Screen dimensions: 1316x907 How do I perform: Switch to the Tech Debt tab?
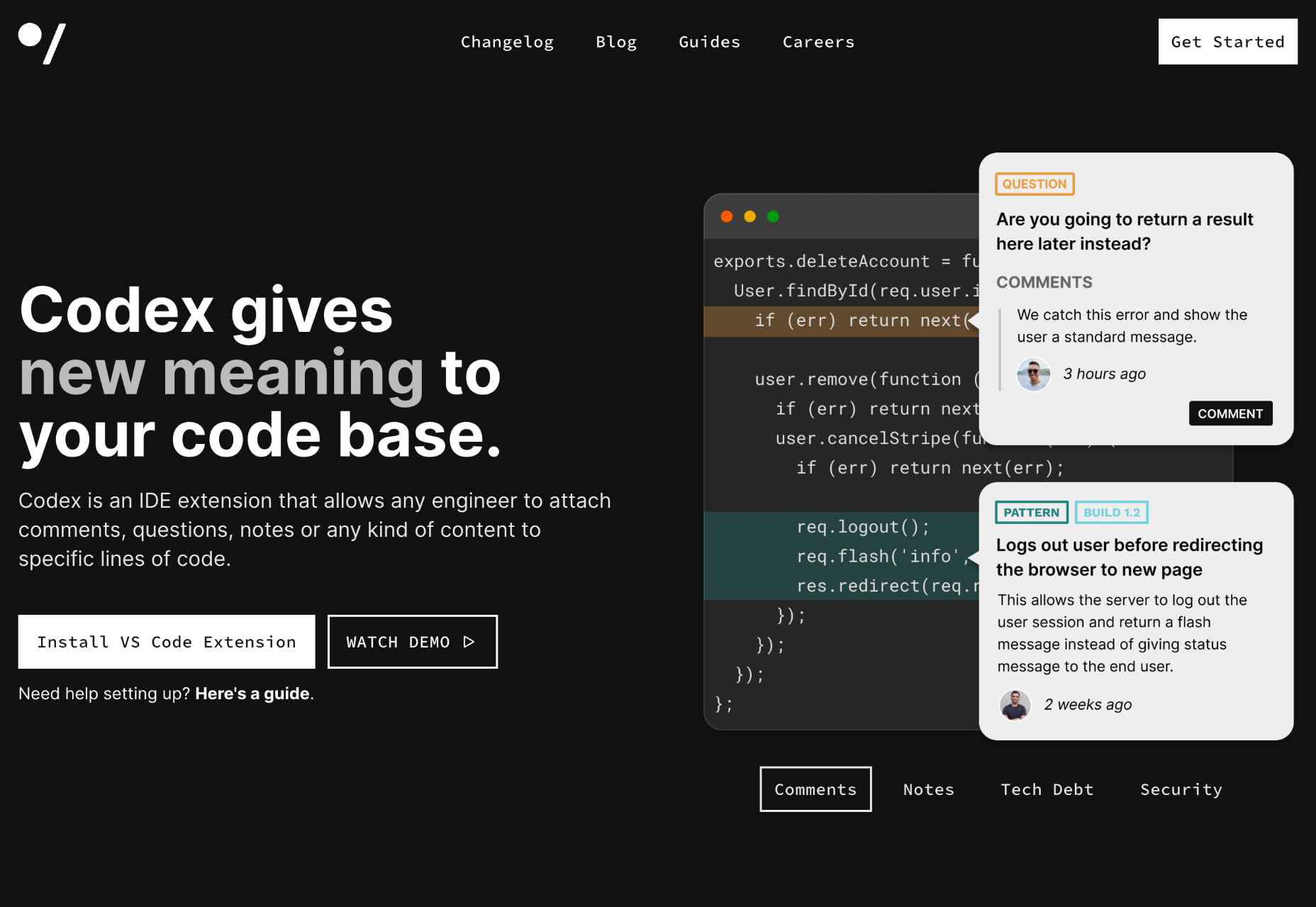1047,789
